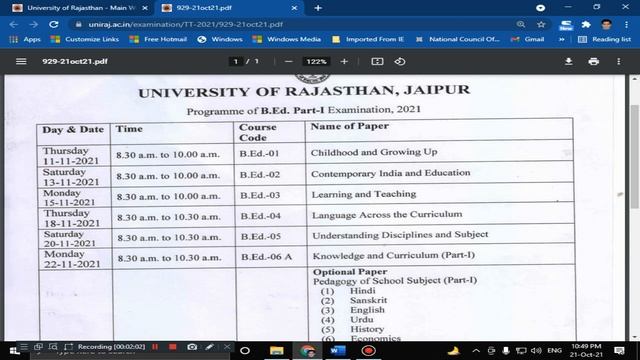Pause the screen recording
Image resolution: width=640 pixels, height=360 pixels.
[x=155, y=347]
